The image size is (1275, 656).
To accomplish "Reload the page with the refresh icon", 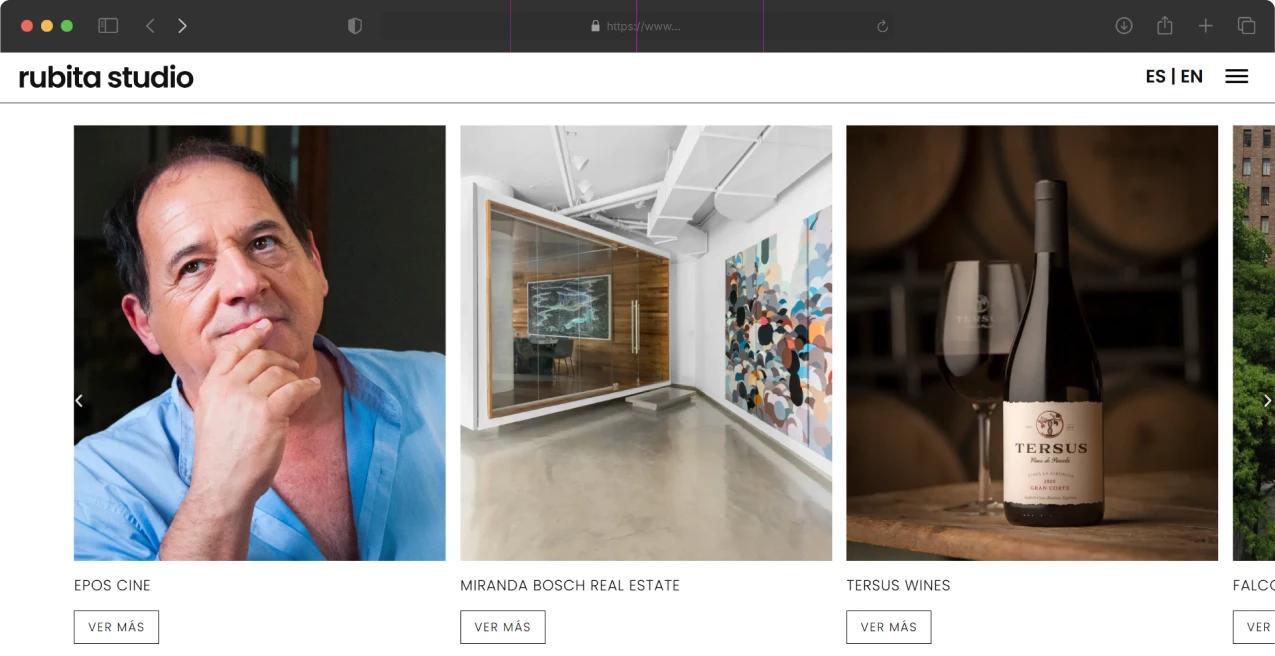I will point(882,27).
